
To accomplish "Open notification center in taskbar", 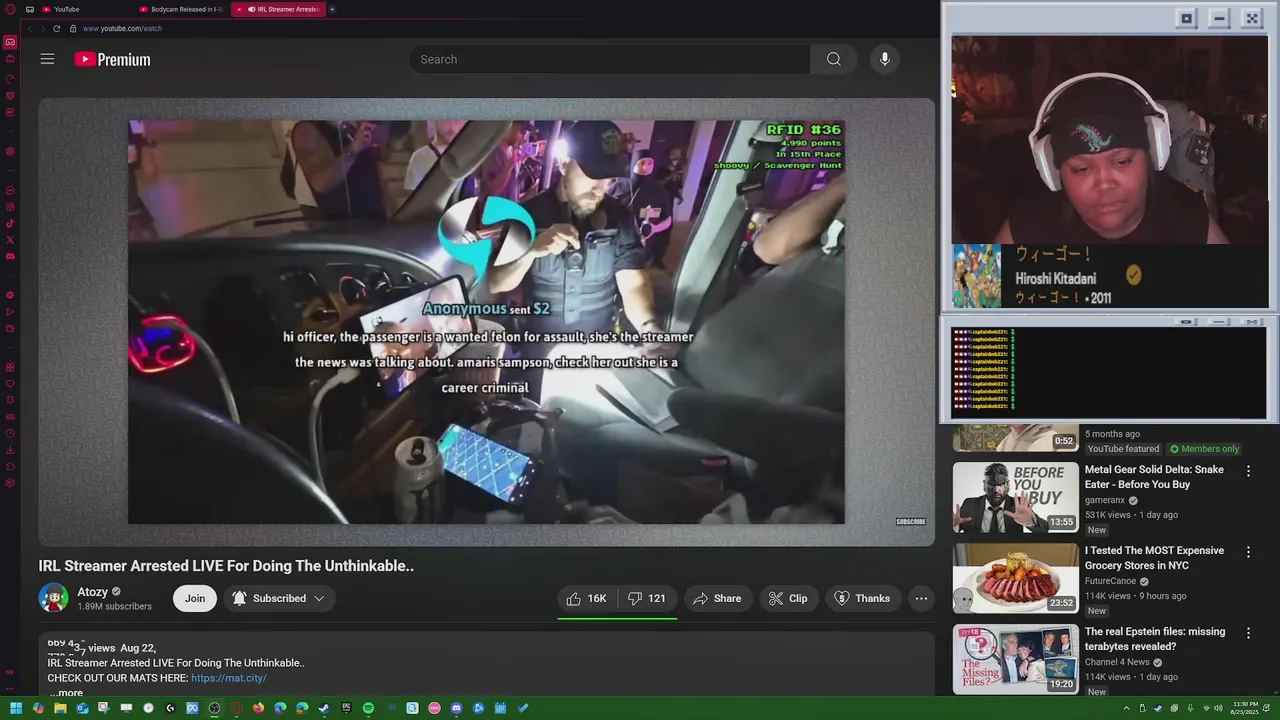I will (1267, 708).
